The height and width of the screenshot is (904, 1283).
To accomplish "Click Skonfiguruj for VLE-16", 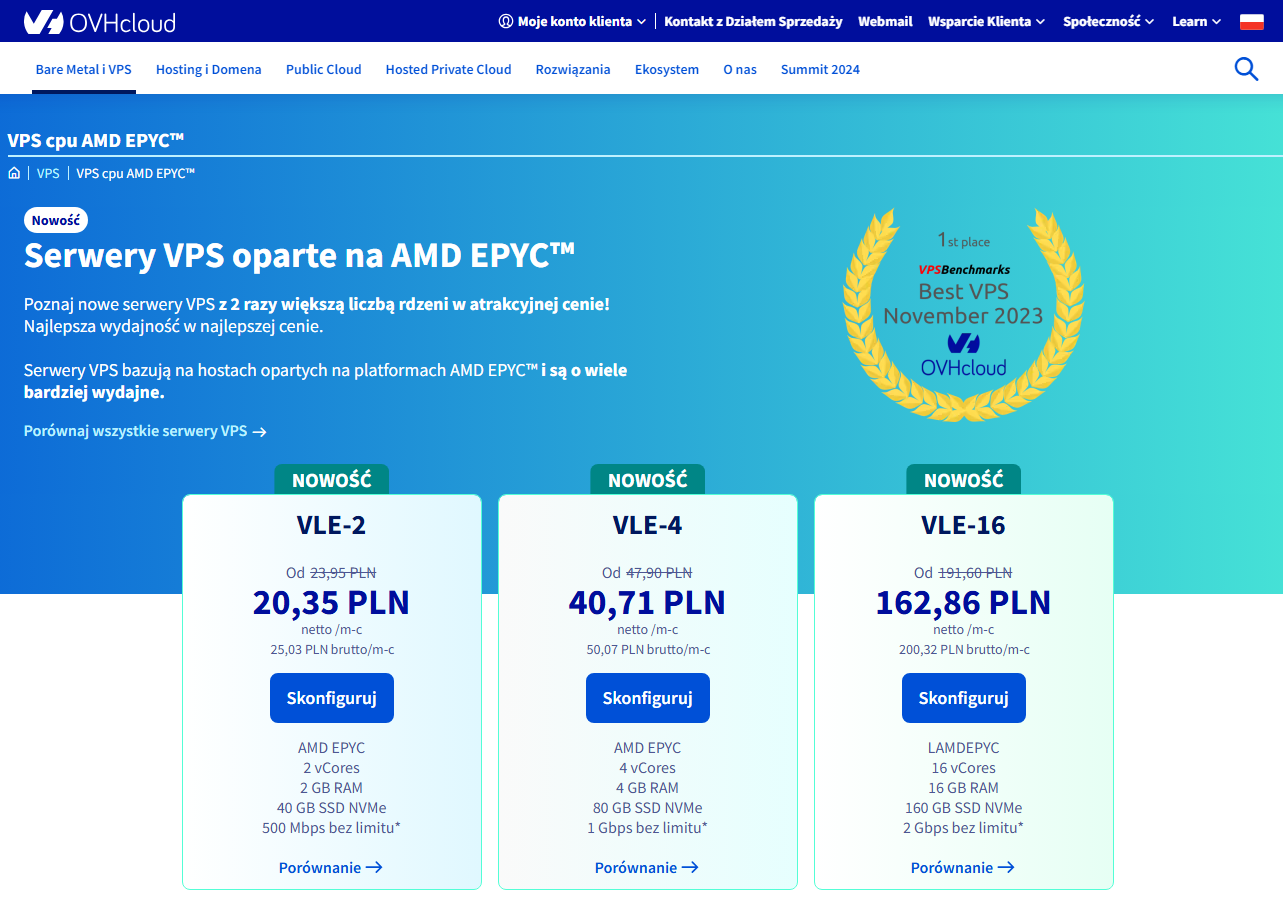I will [x=964, y=698].
